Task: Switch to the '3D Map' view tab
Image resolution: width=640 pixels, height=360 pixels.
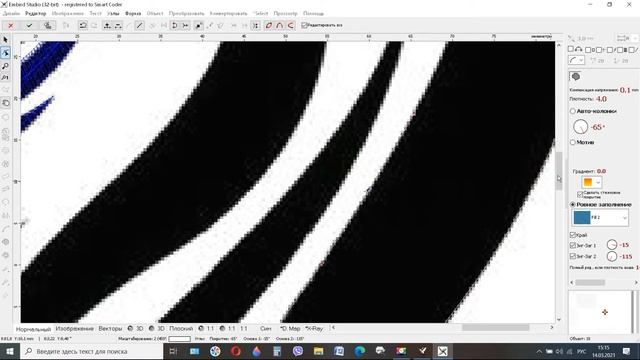Action: (x=290, y=328)
